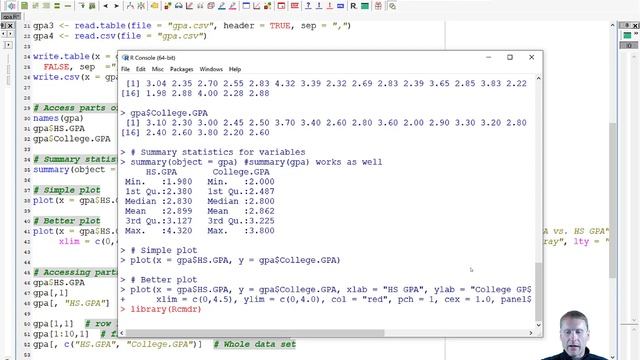Open Windows menu in R Console
Viewport: 640px width, 360px height.
[211, 69]
